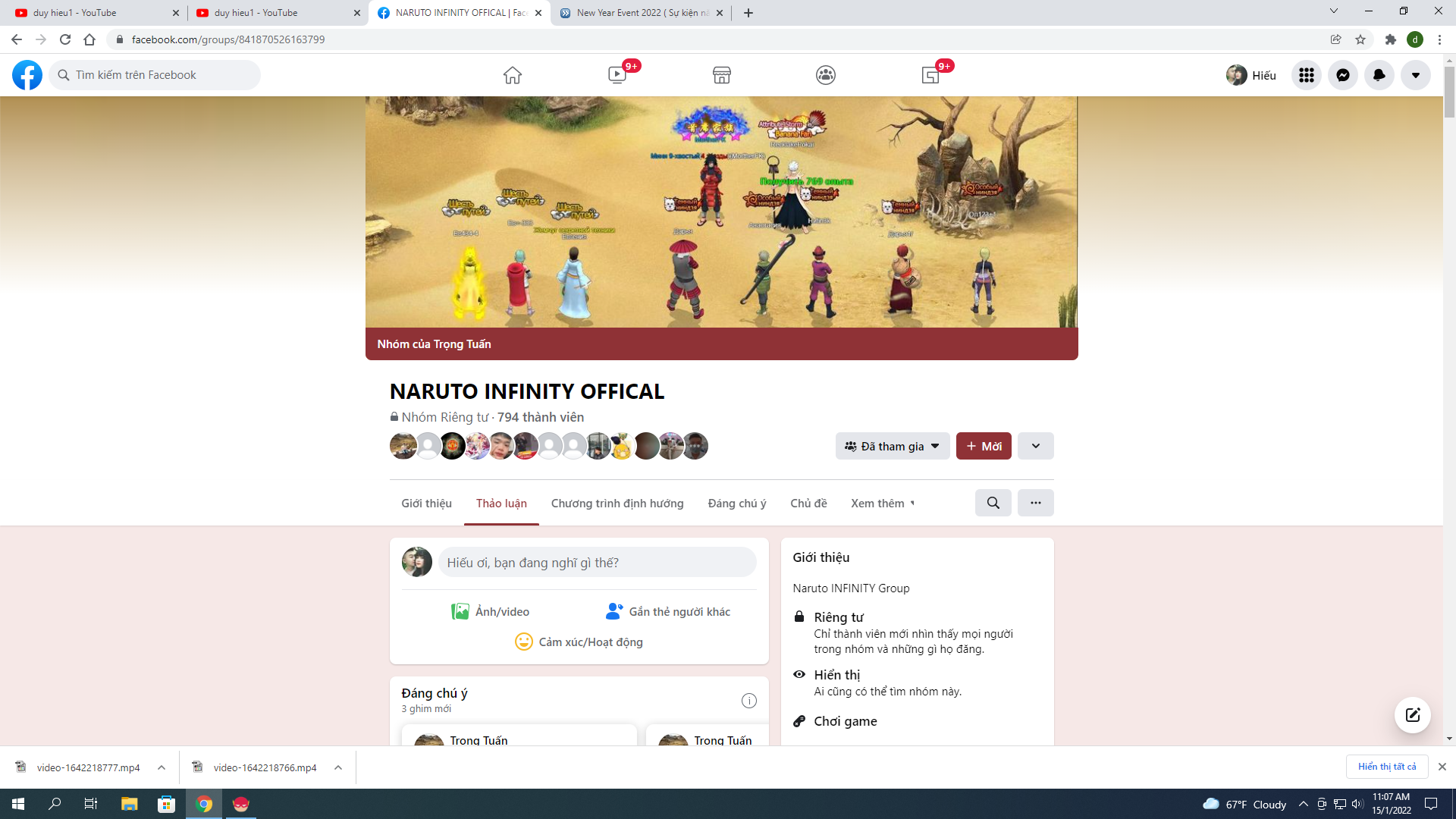
Task: Click the post composer 'bạn đang nghĩ gì thế' box
Action: [x=598, y=563]
